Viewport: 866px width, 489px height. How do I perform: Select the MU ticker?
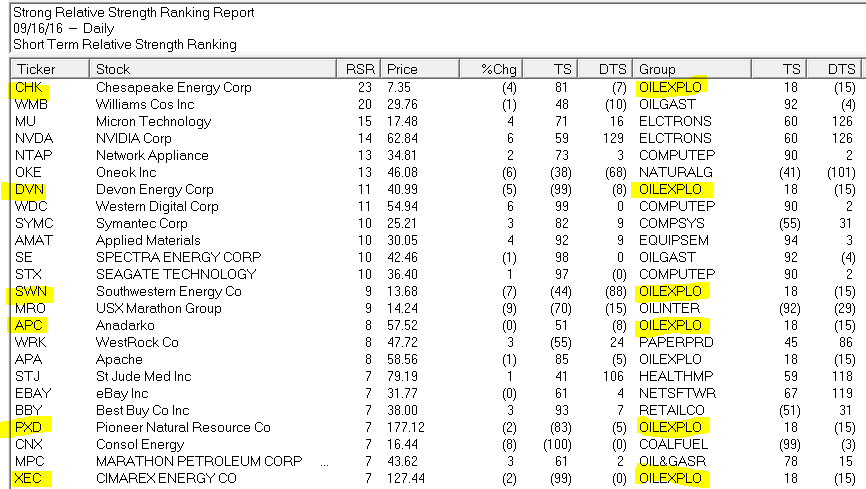[25, 122]
